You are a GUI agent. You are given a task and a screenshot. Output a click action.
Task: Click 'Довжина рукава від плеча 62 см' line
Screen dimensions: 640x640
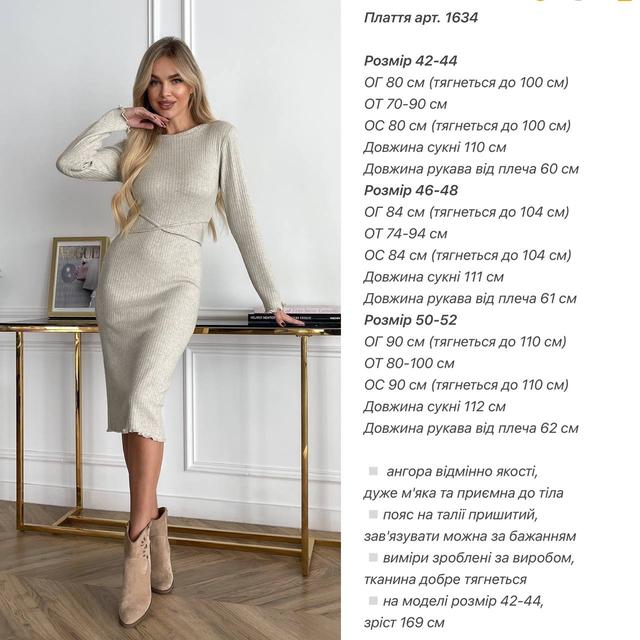(x=471, y=428)
